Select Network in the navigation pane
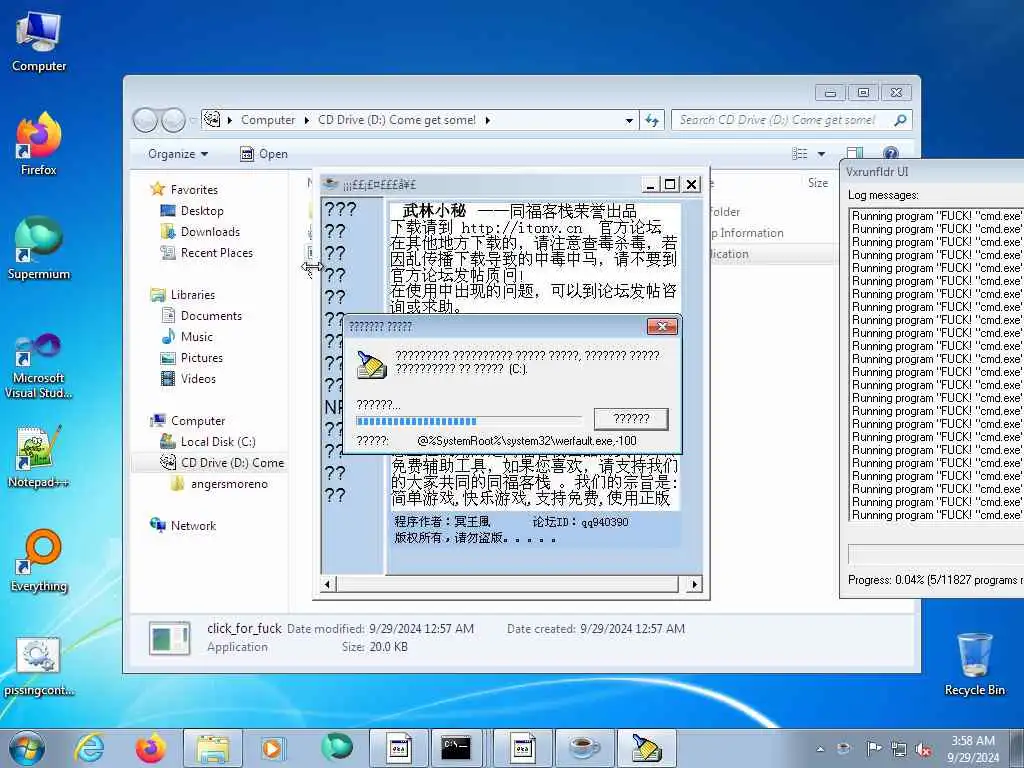 click(193, 526)
